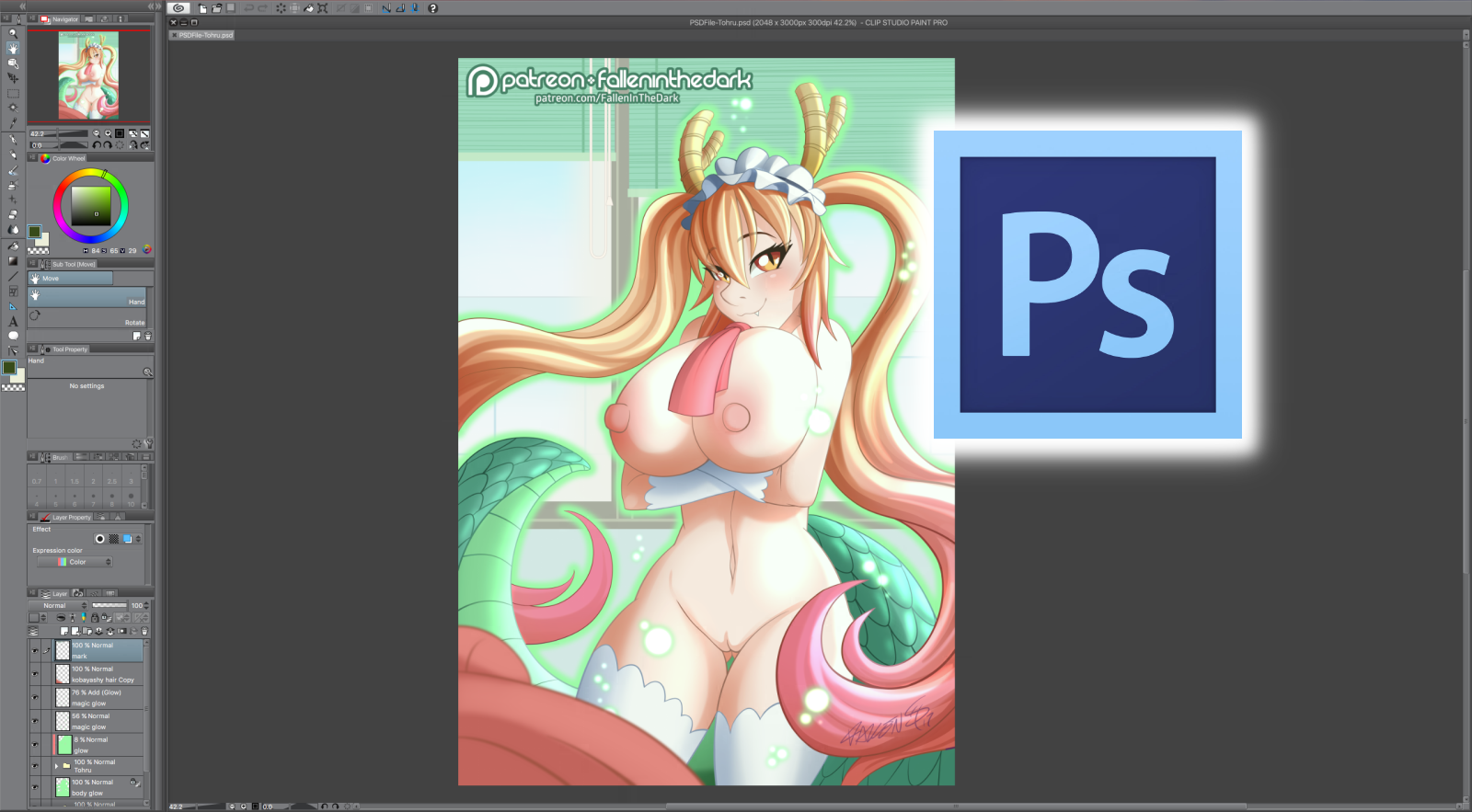Adjust the layer opacity stepper arrows
Image resolution: width=1472 pixels, height=812 pixels.
point(146,606)
